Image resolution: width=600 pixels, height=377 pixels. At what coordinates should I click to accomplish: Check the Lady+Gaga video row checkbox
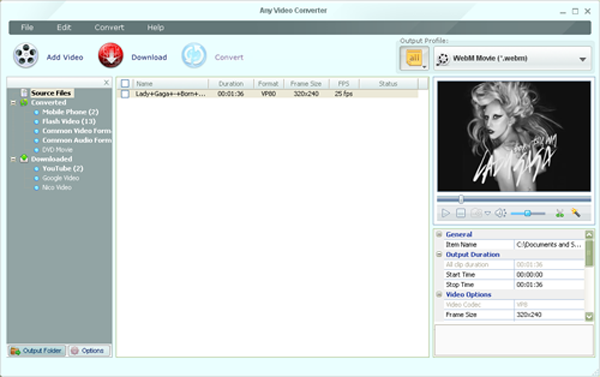pos(125,94)
